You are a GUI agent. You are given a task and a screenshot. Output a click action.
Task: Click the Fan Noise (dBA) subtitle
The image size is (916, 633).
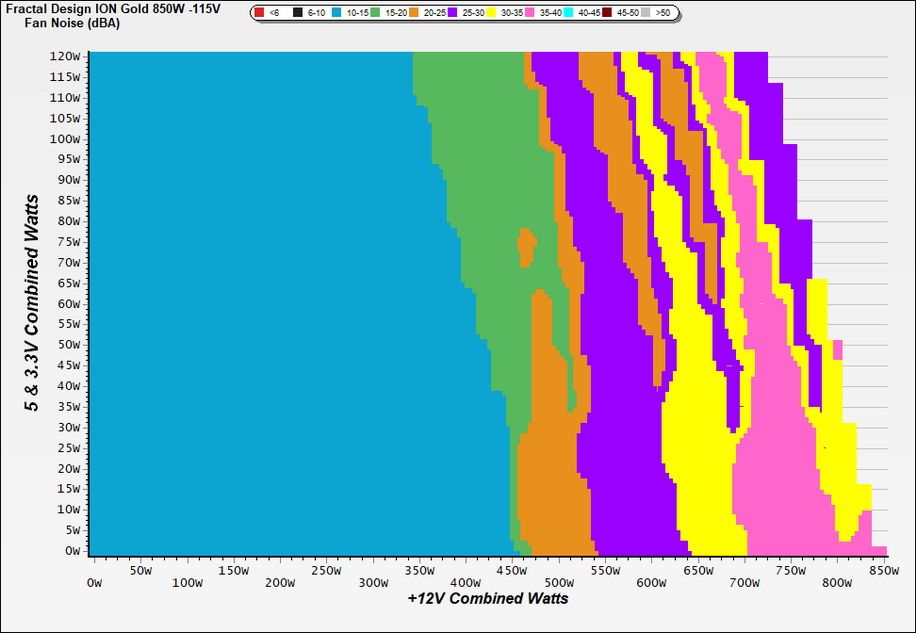pyautogui.click(x=72, y=24)
